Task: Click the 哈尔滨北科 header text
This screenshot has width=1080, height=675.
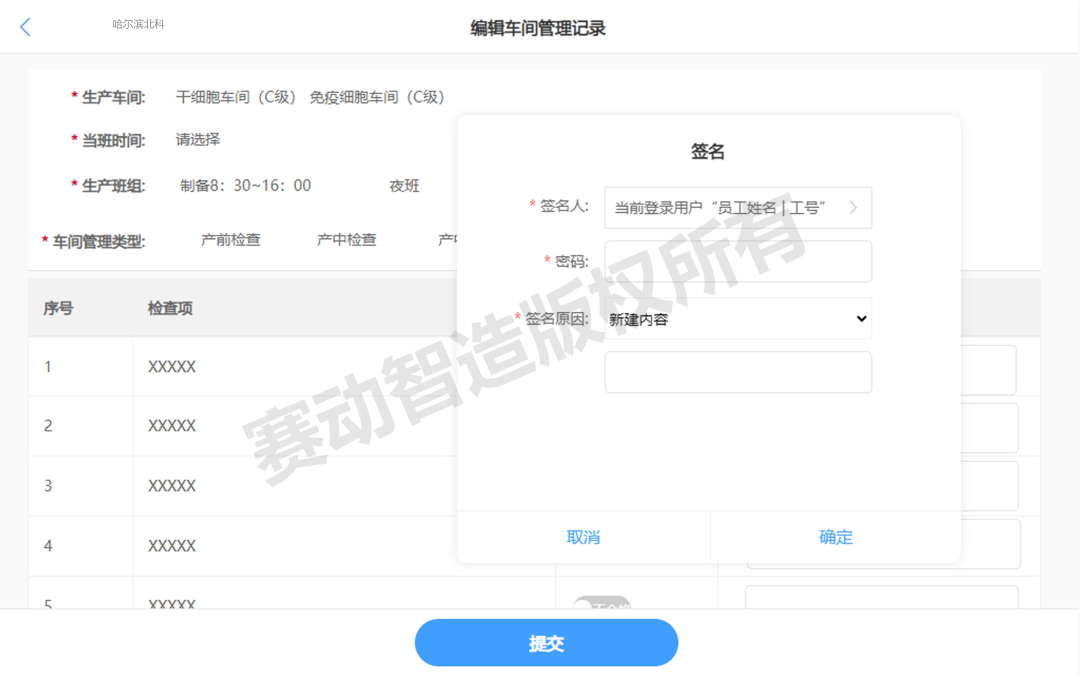Action: click(x=138, y=24)
